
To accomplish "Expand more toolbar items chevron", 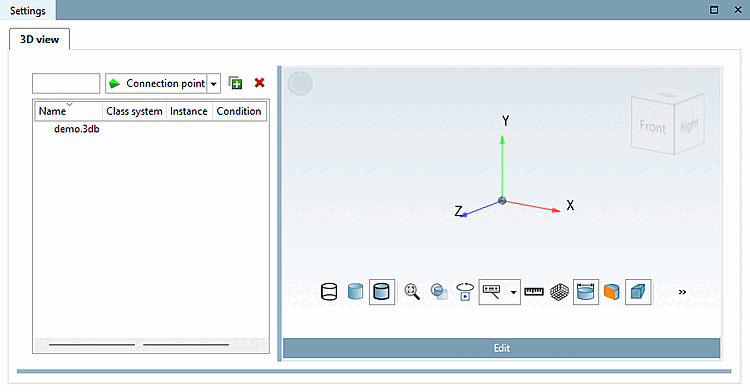I will coord(682,292).
